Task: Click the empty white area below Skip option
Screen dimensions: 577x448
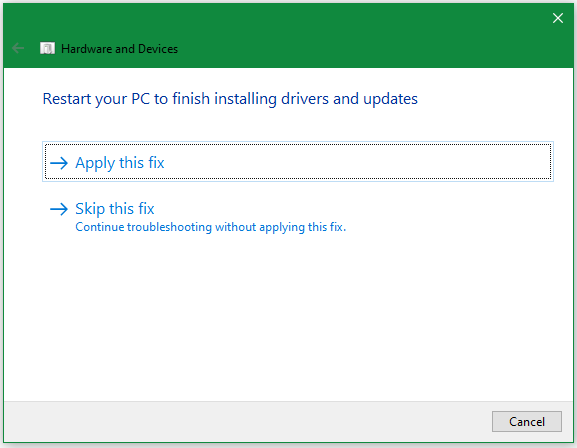Action: click(x=288, y=317)
